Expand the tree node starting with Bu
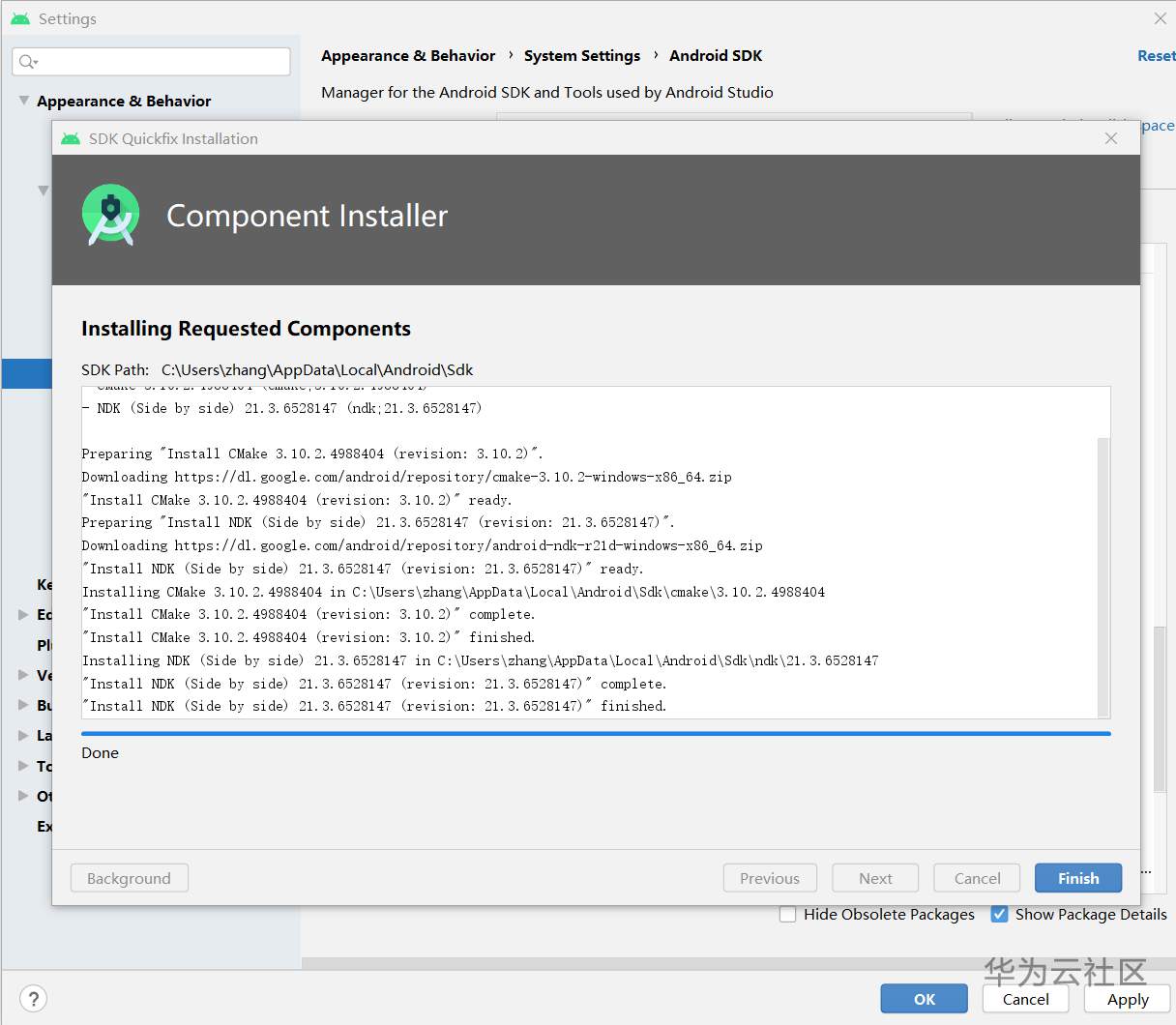The image size is (1176, 1025). point(23,705)
